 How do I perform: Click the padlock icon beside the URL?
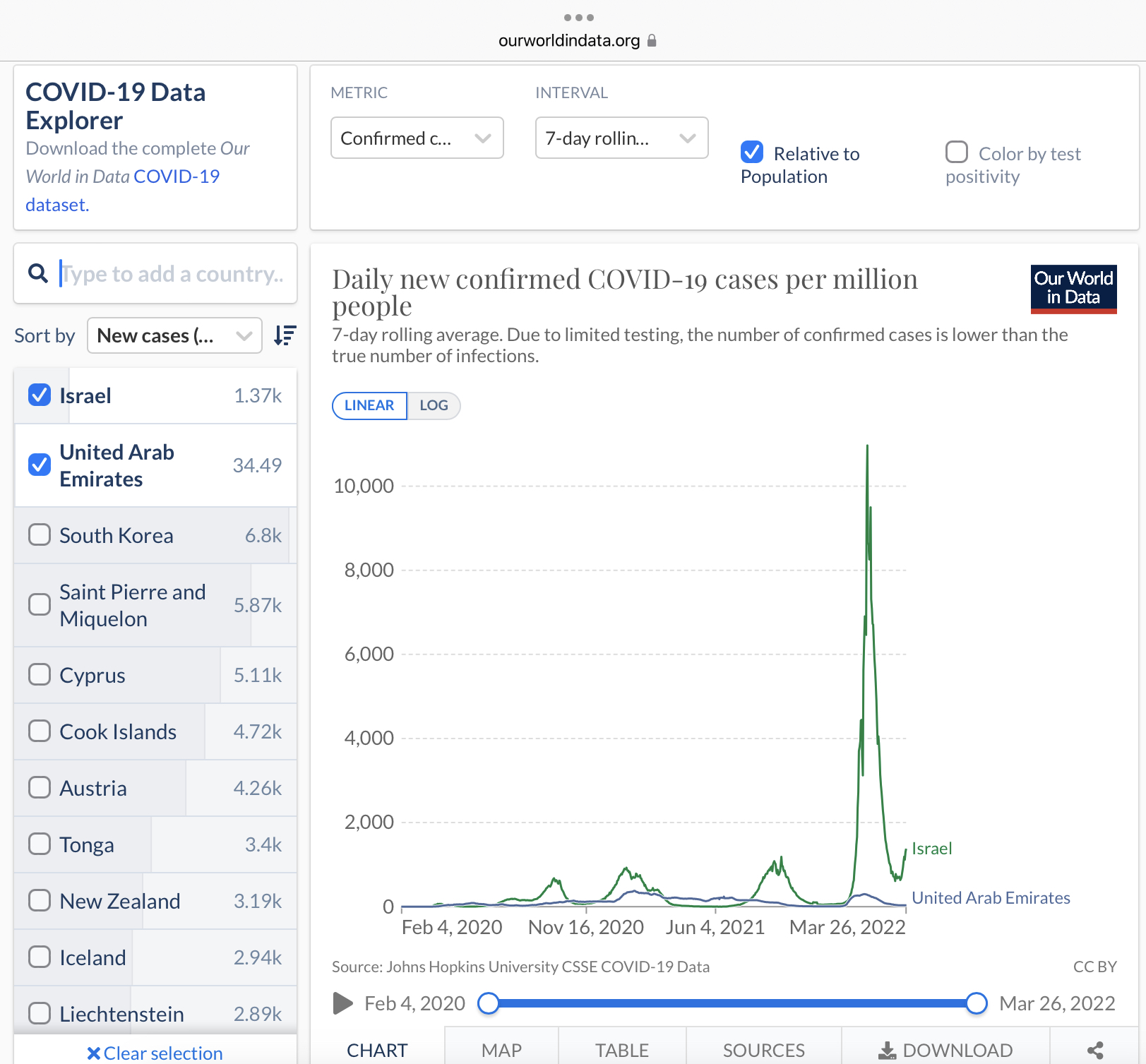click(x=652, y=41)
